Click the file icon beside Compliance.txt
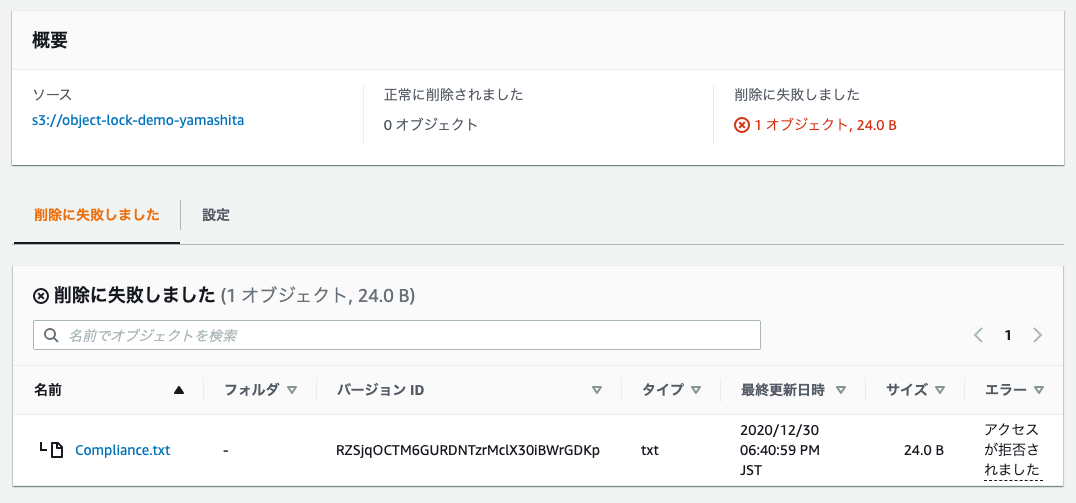Screen dimensions: 1076x503 click(58, 450)
